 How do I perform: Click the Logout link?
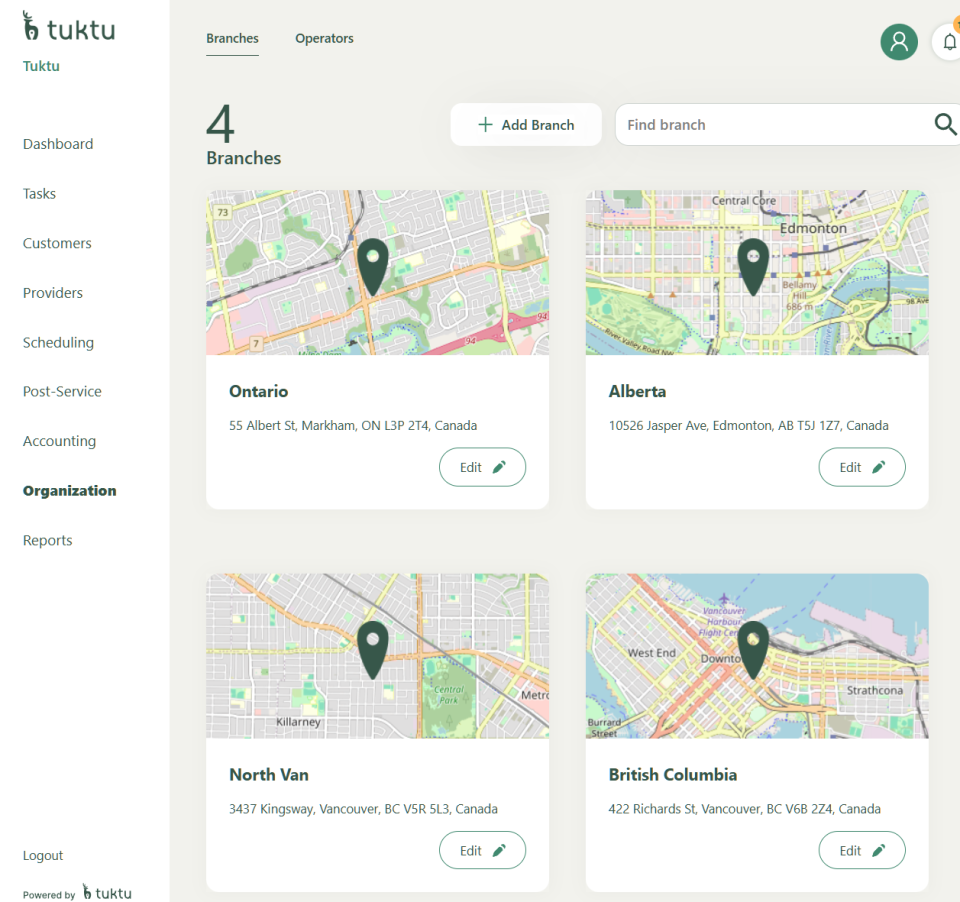[43, 856]
